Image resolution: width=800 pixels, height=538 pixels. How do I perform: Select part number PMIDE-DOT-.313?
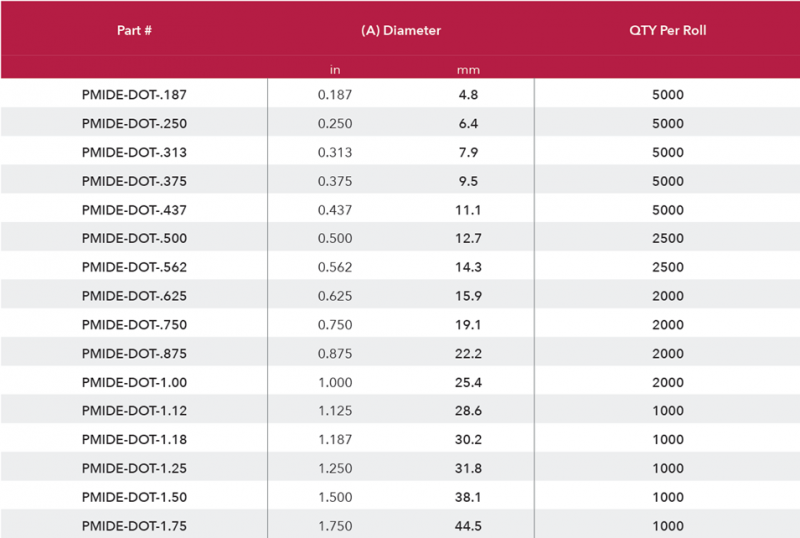[134, 153]
